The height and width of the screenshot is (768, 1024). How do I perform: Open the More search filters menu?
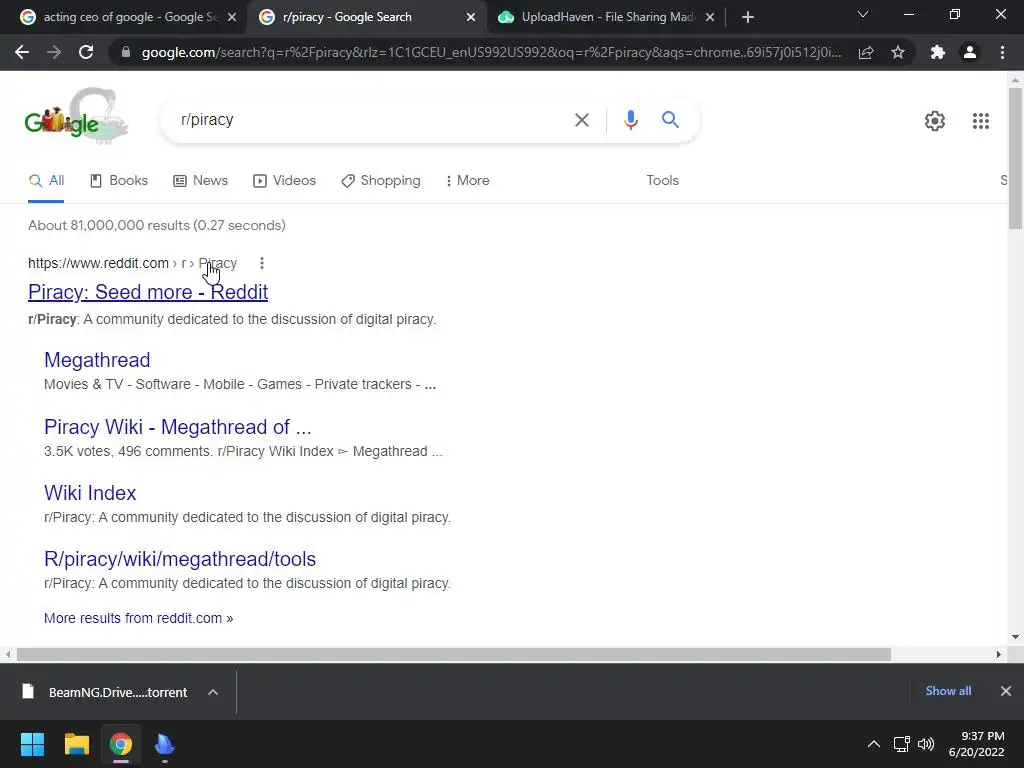[x=468, y=181]
